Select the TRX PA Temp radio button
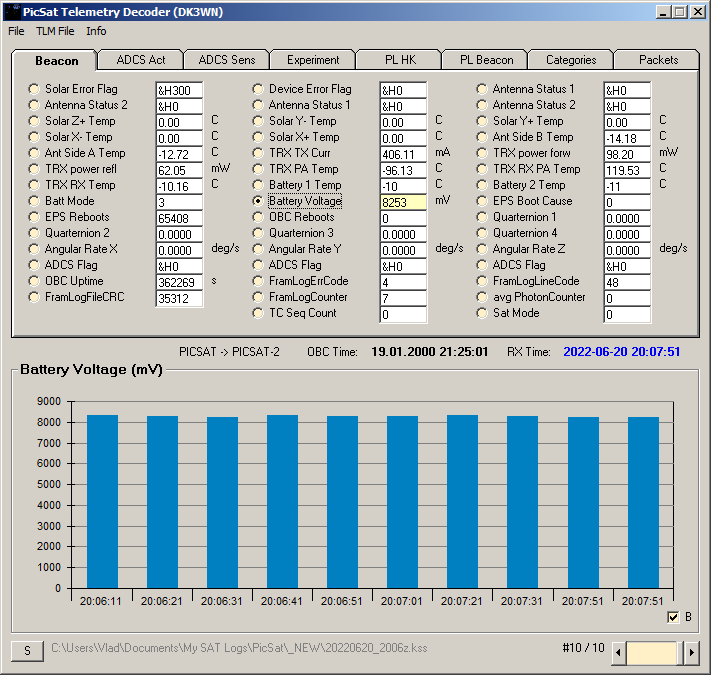 tap(258, 169)
